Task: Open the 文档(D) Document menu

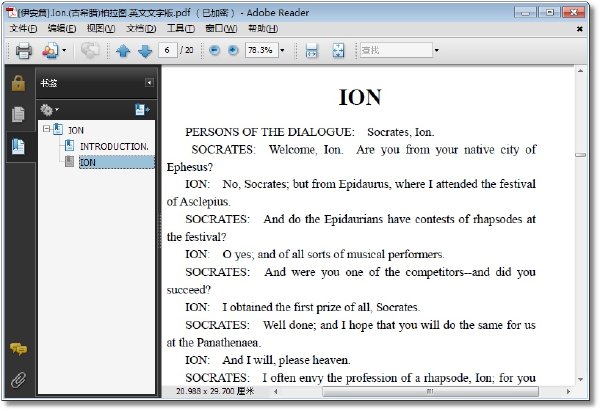Action: [141, 29]
